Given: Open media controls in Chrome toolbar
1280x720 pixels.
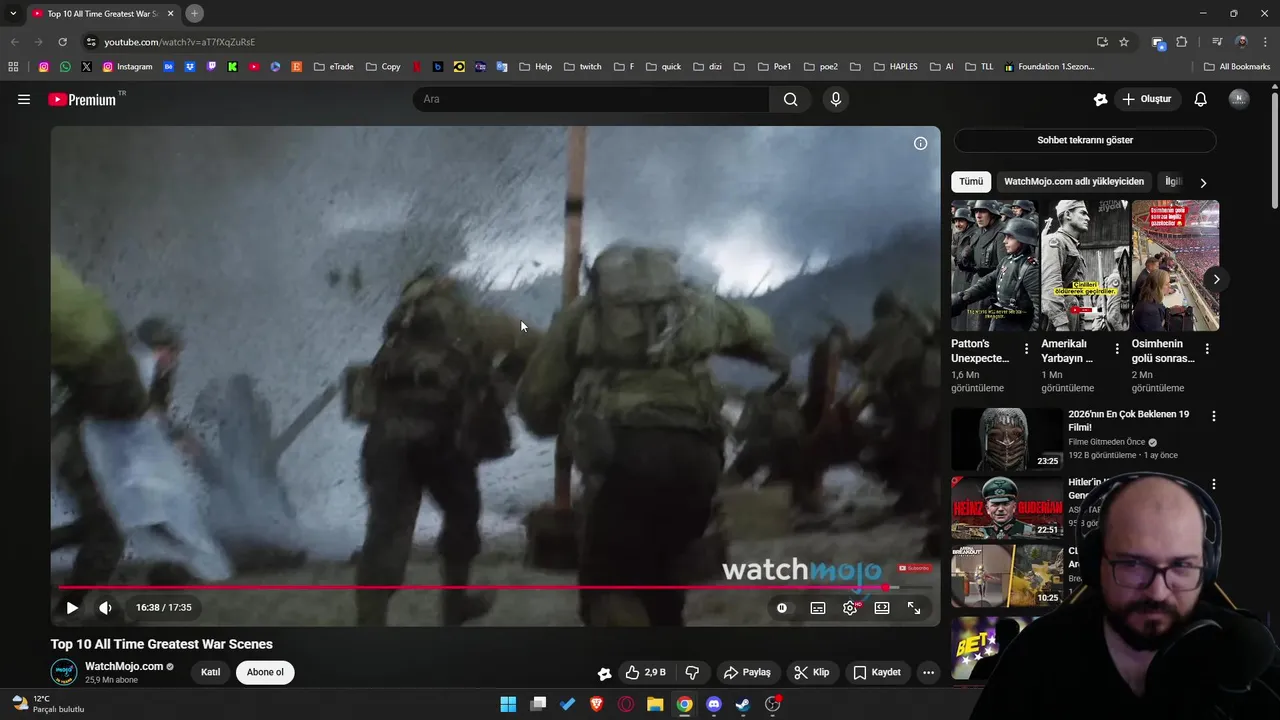Looking at the screenshot, I should pyautogui.click(x=1217, y=42).
